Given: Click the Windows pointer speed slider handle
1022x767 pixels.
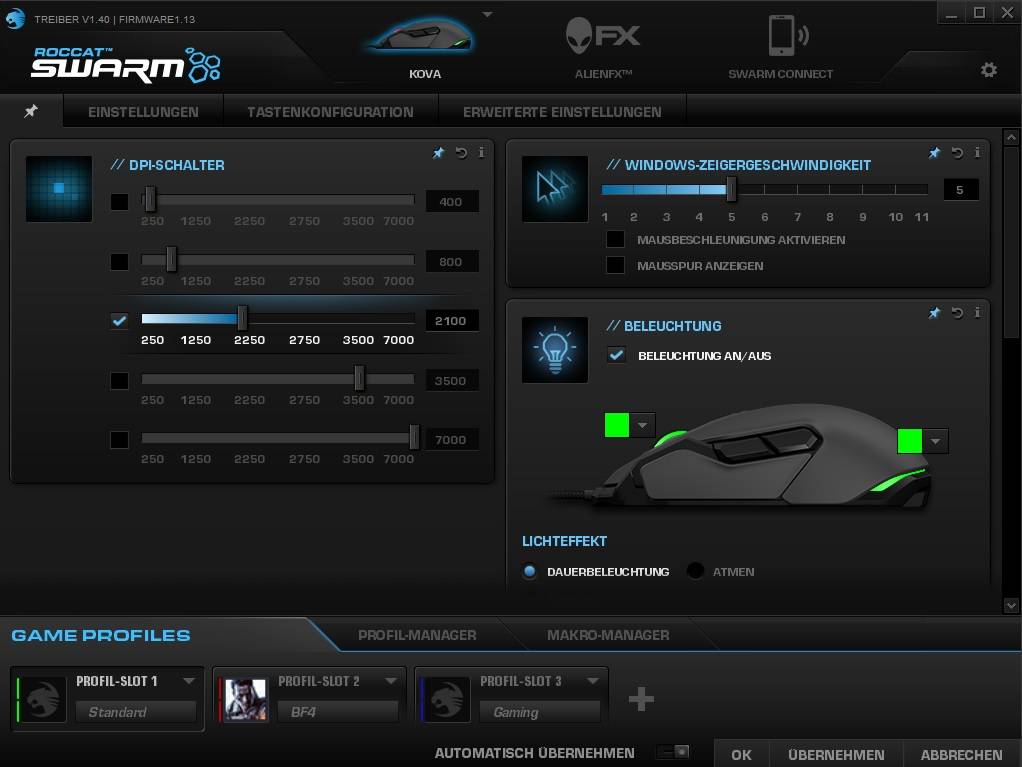Looking at the screenshot, I should [731, 189].
